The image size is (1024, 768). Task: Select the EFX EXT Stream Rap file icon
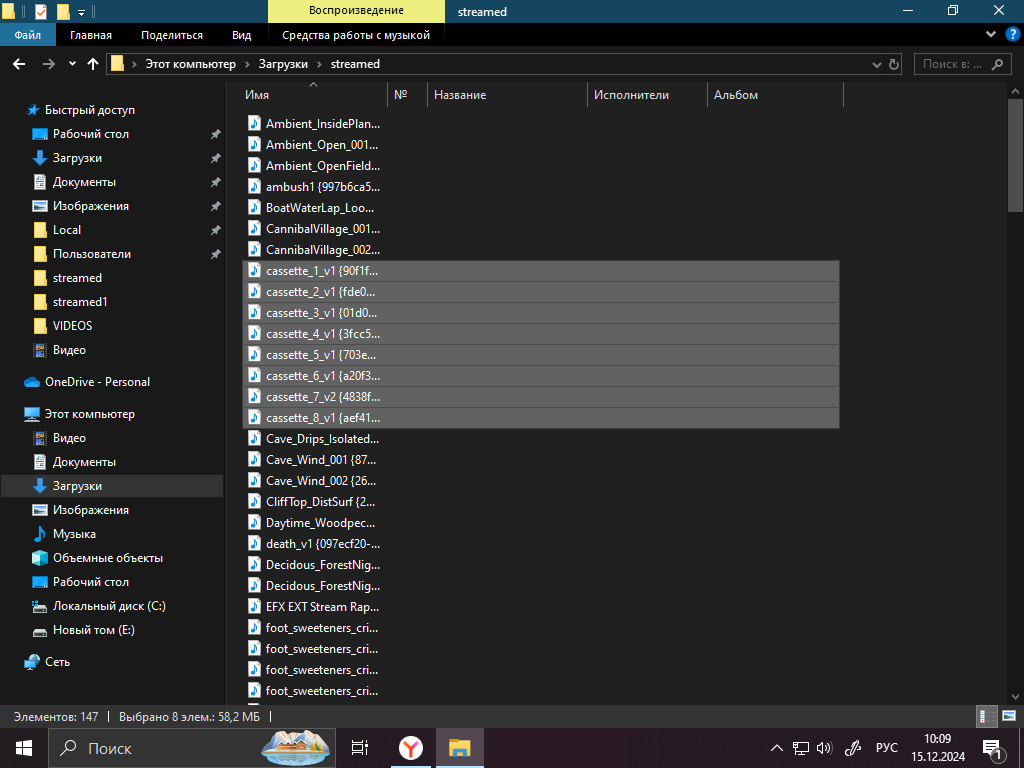click(x=255, y=607)
